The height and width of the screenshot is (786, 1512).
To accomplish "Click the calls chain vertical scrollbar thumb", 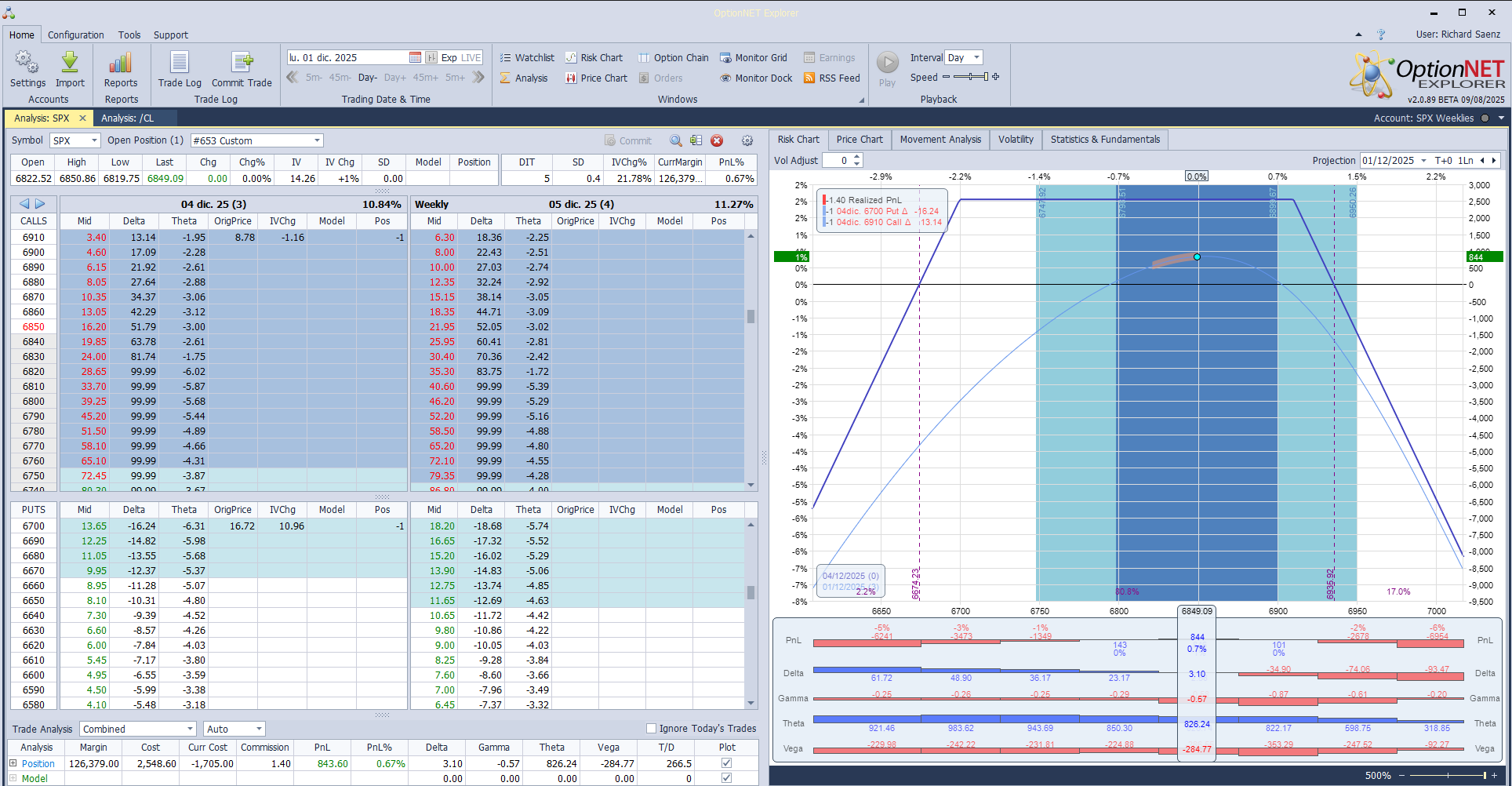I will 751,316.
